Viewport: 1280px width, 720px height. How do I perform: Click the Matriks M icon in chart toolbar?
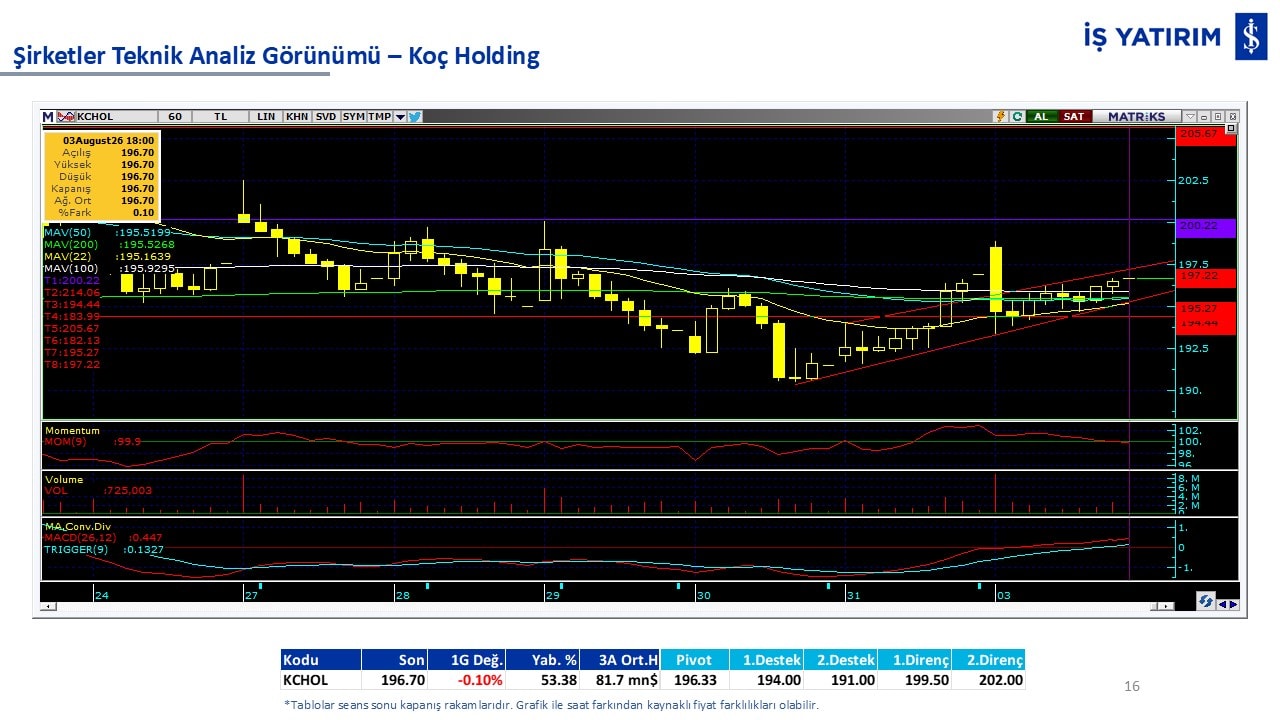[47, 116]
